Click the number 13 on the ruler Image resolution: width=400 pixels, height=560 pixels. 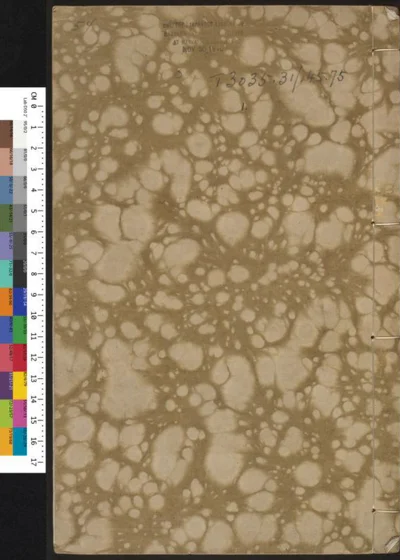point(34,379)
